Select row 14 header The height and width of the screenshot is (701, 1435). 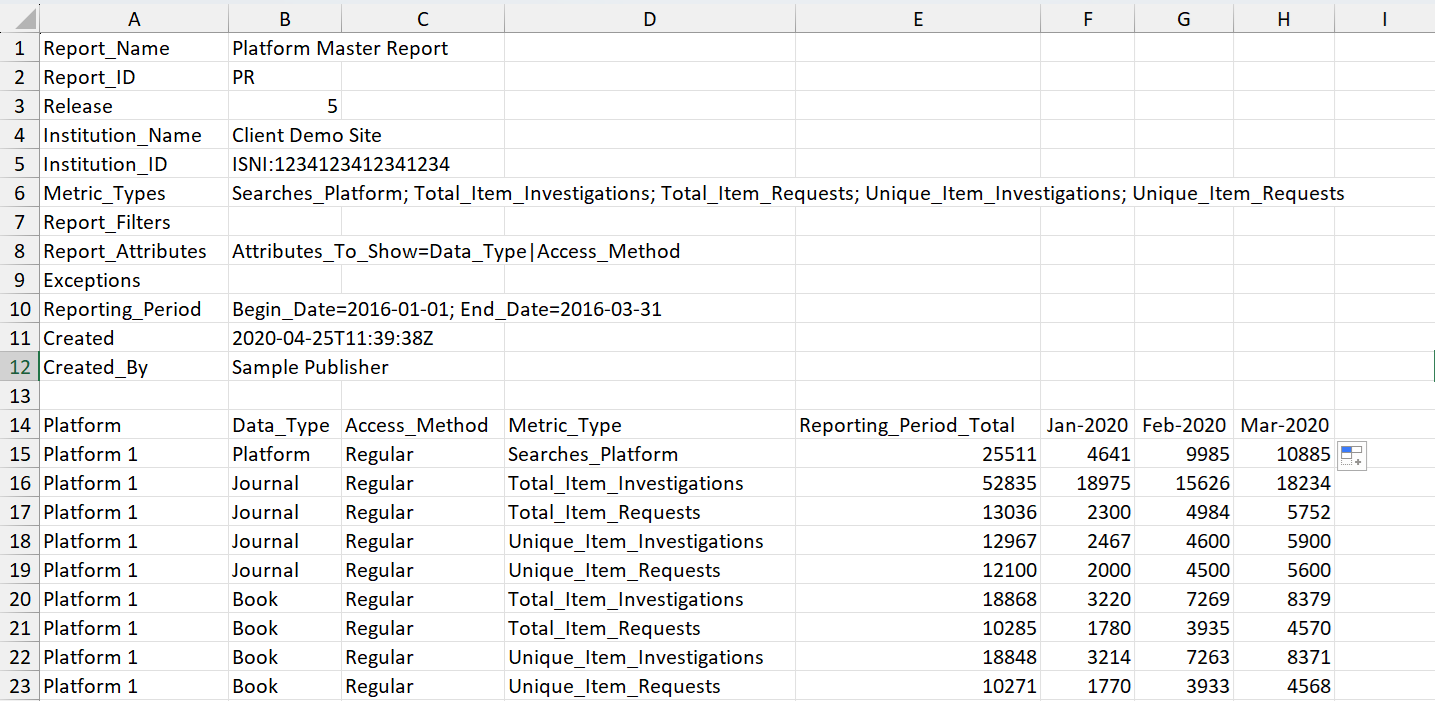[x=20, y=425]
